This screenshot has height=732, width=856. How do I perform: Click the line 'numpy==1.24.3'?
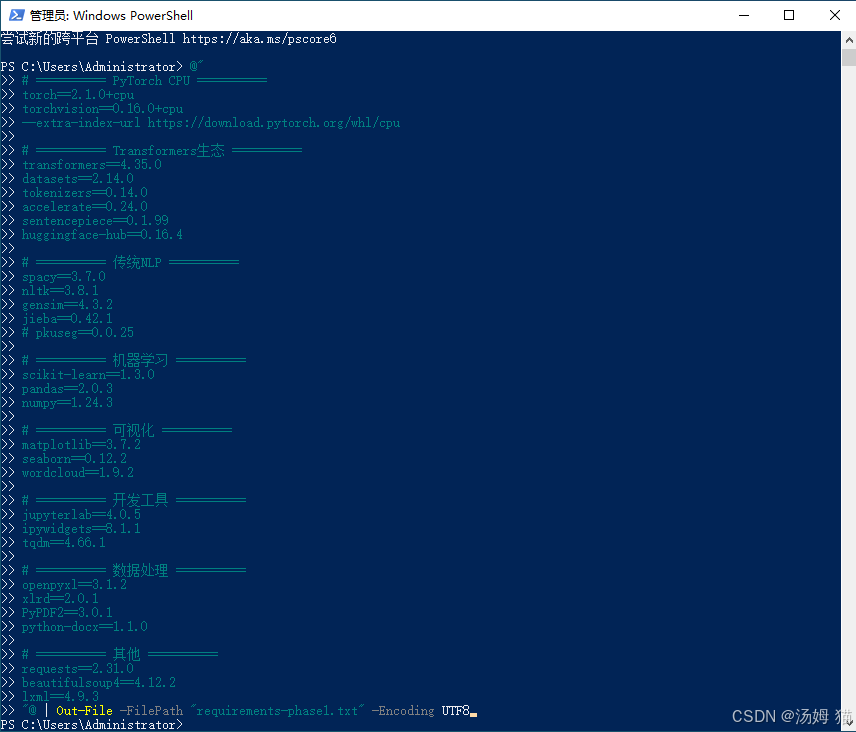tap(67, 403)
